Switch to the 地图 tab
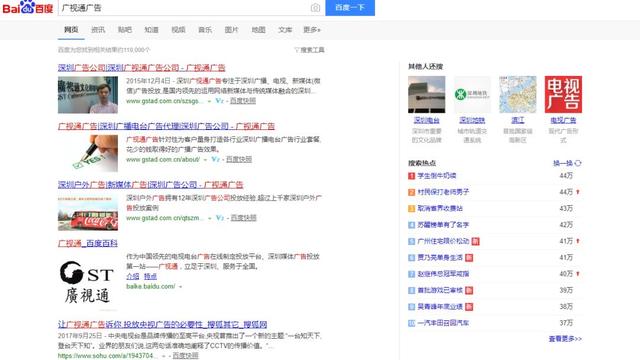 click(258, 30)
